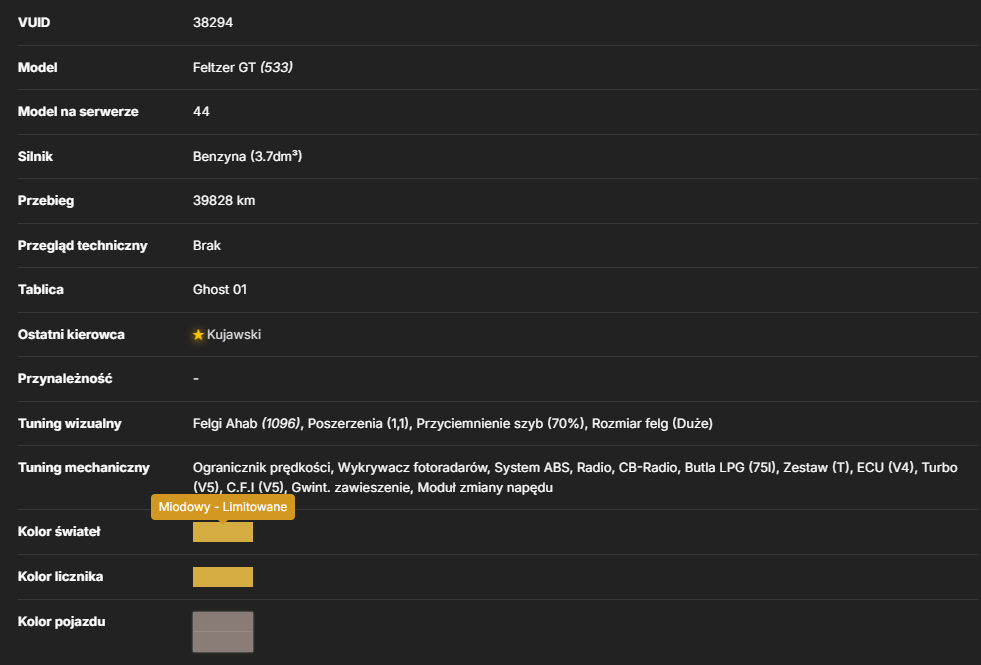Click the Kolor licznika label
Screen dimensions: 981x665
coord(60,577)
